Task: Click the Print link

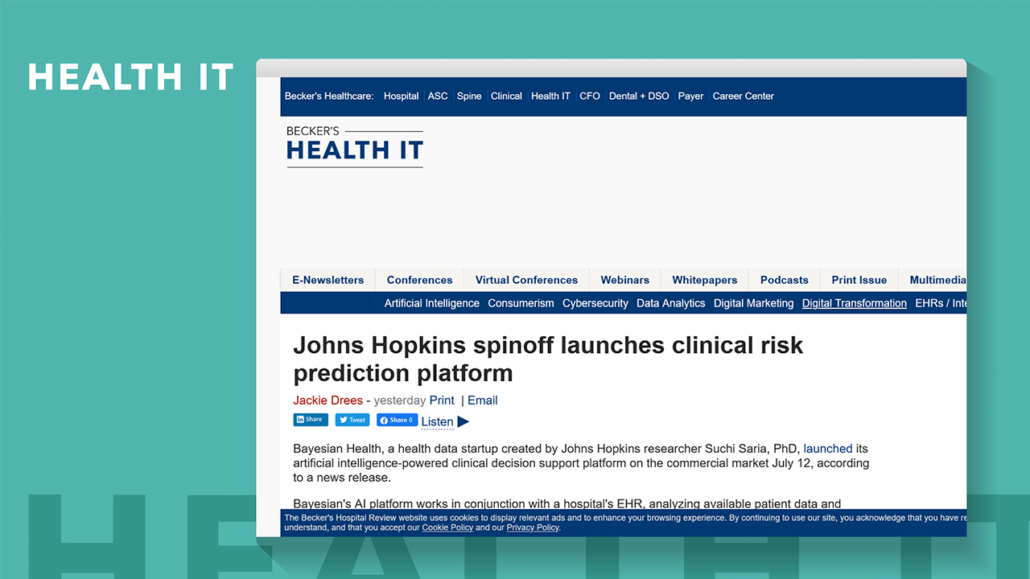Action: click(441, 400)
